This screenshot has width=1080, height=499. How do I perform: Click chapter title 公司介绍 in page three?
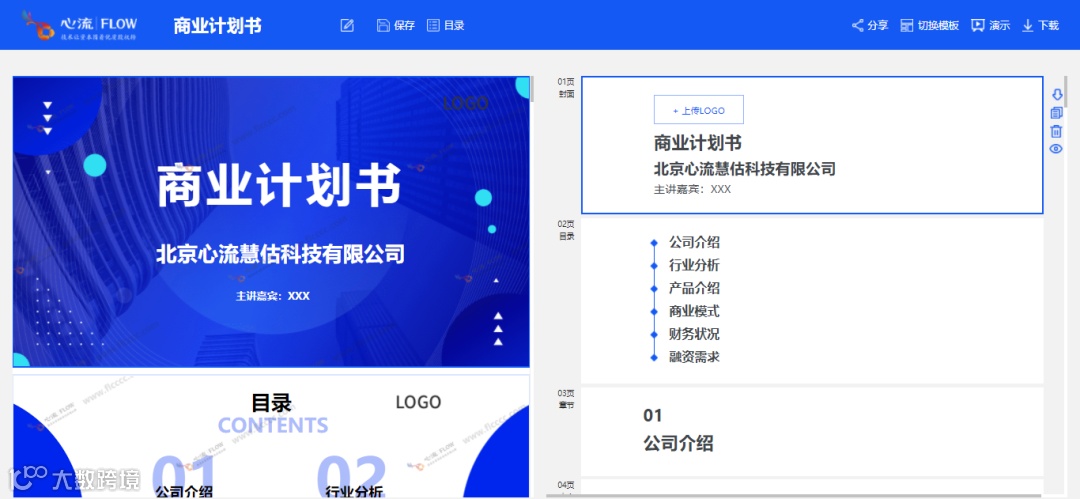pos(678,443)
